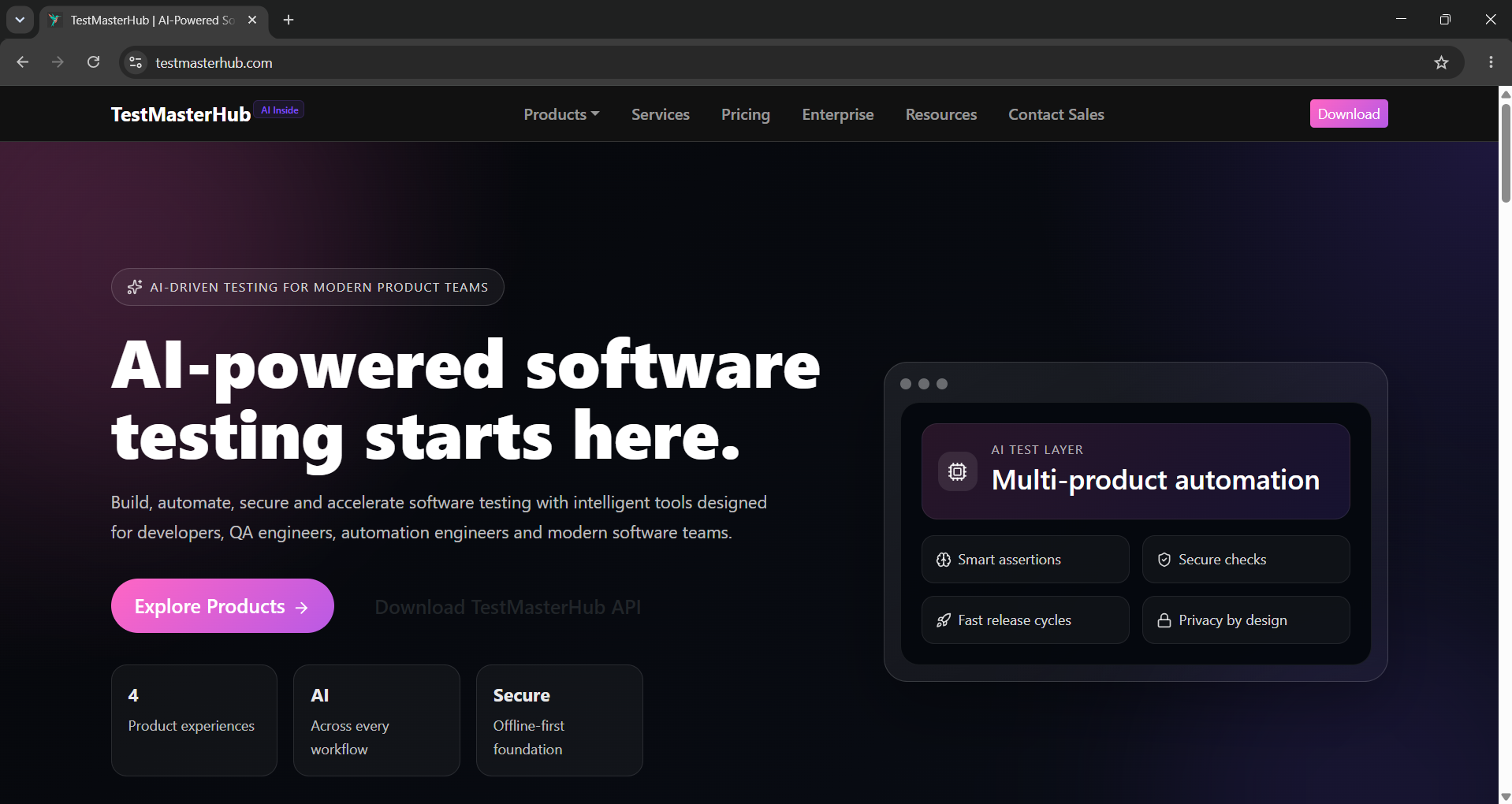
Task: Click the Download TestMasterHub API link
Action: [x=508, y=607]
